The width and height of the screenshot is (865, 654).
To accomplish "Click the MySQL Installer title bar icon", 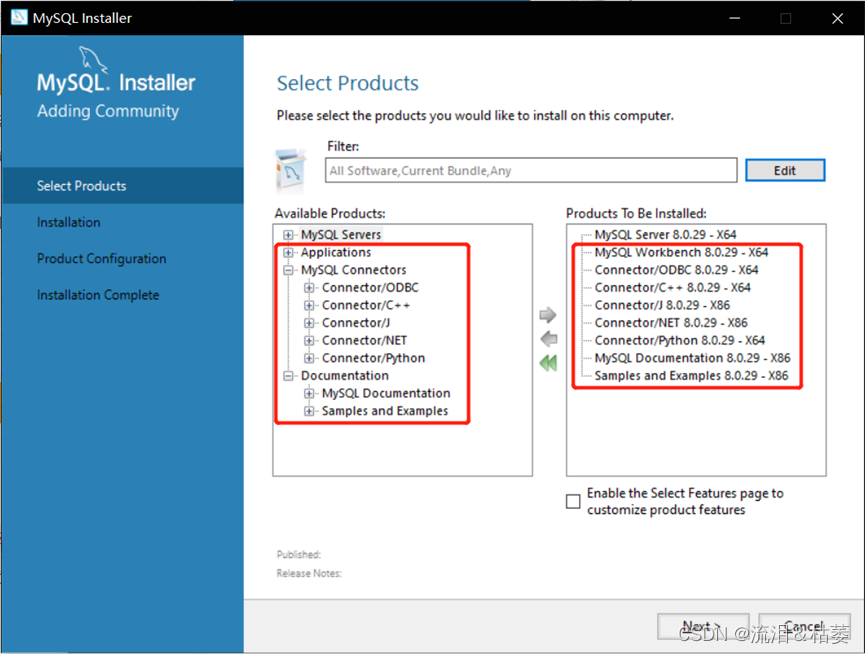I will click(19, 18).
